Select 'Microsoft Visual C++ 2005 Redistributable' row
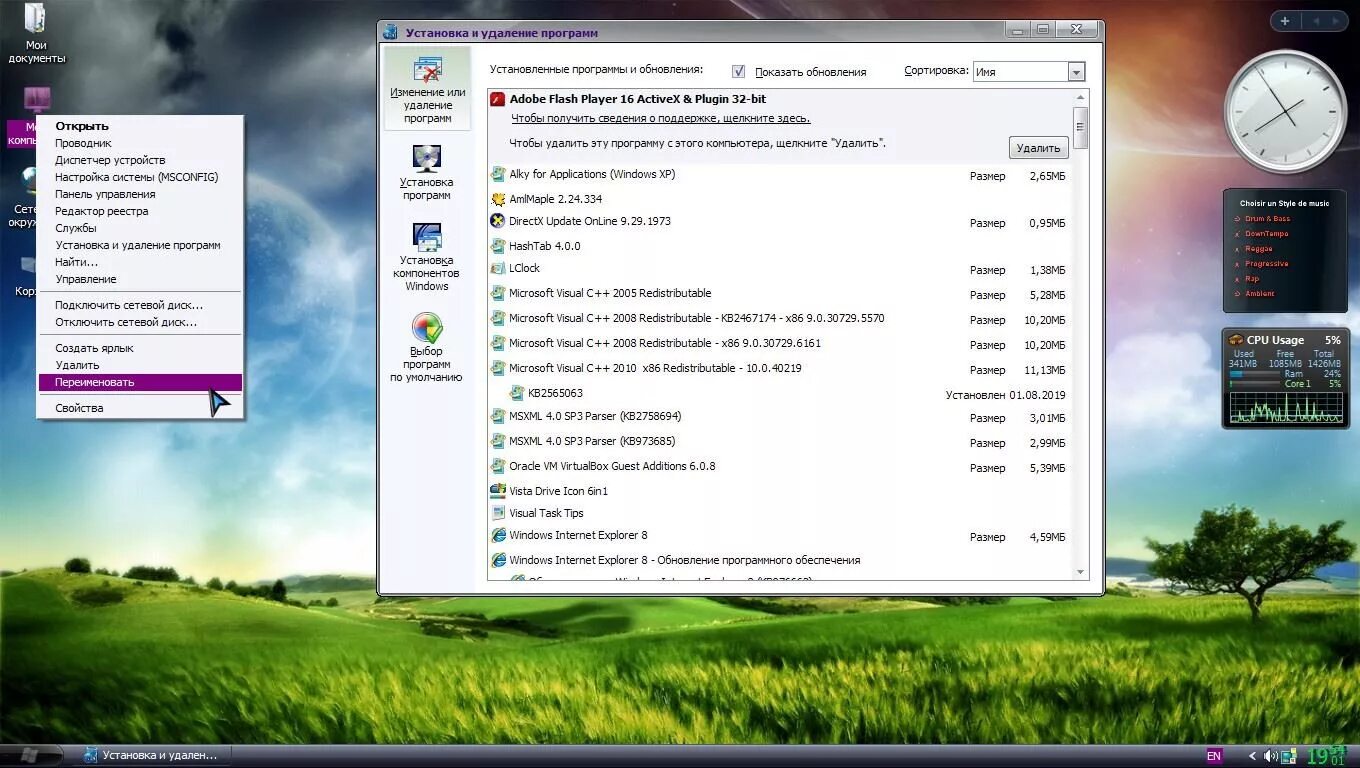The width and height of the screenshot is (1360, 768). coord(779,294)
